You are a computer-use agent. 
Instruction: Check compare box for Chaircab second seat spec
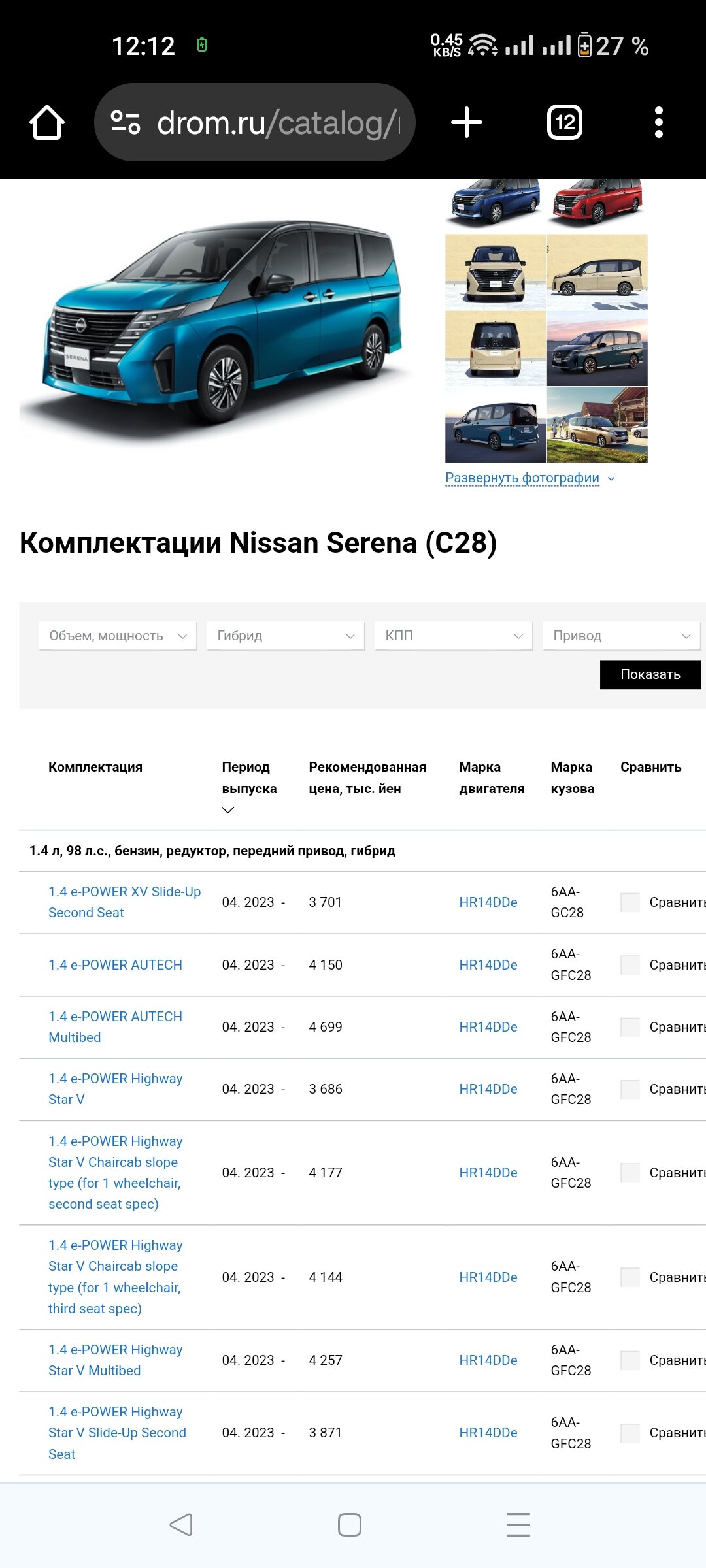tap(630, 1173)
